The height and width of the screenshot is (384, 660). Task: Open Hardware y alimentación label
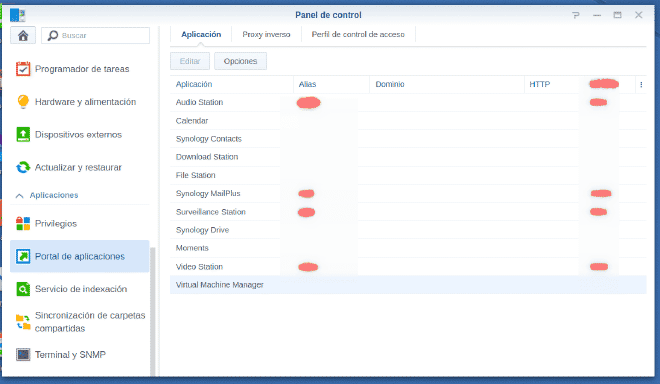(x=85, y=101)
